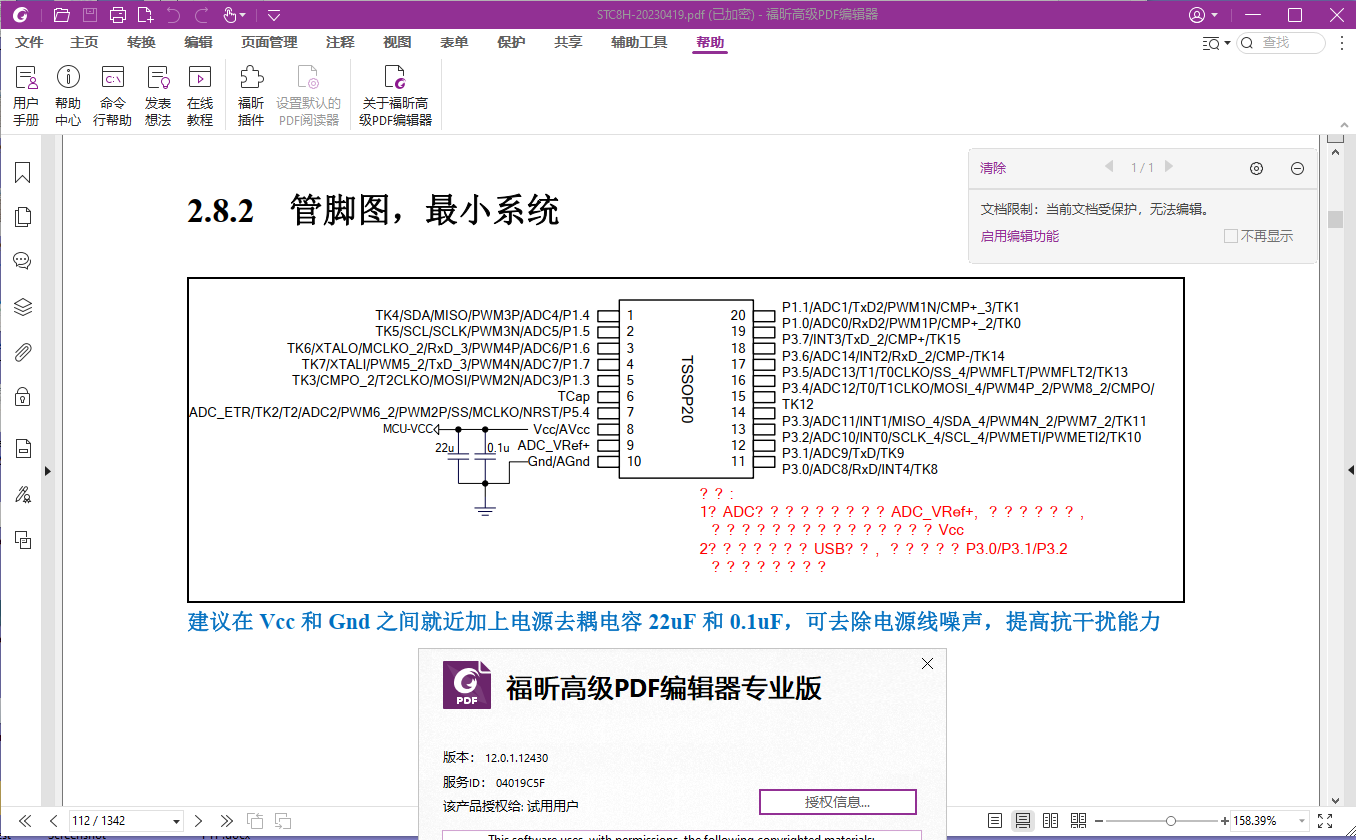
Task: Expand the left navigation panel arrow
Action: (47, 471)
